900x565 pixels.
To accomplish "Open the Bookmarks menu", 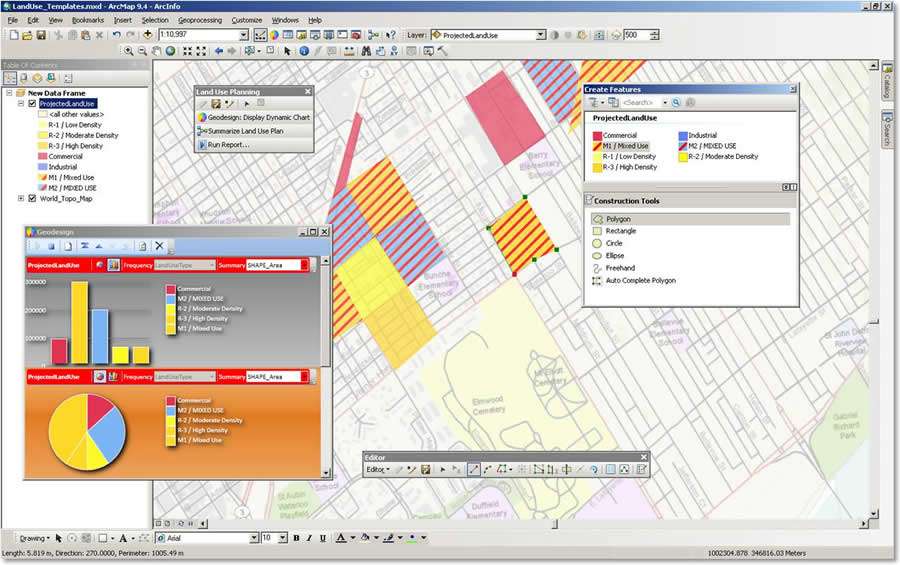I will coord(88,20).
